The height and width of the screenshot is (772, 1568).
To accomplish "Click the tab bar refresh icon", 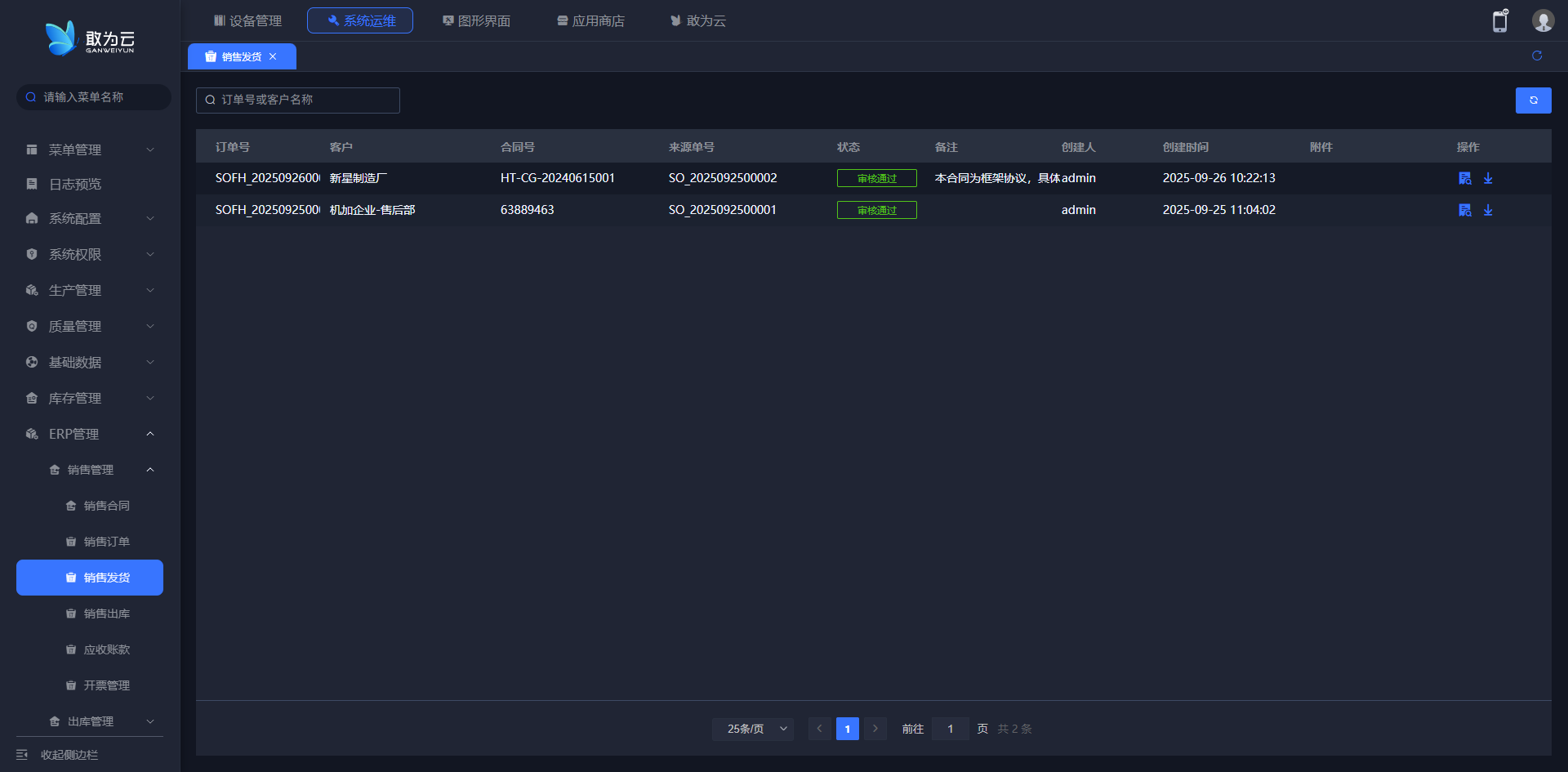I will (1537, 56).
